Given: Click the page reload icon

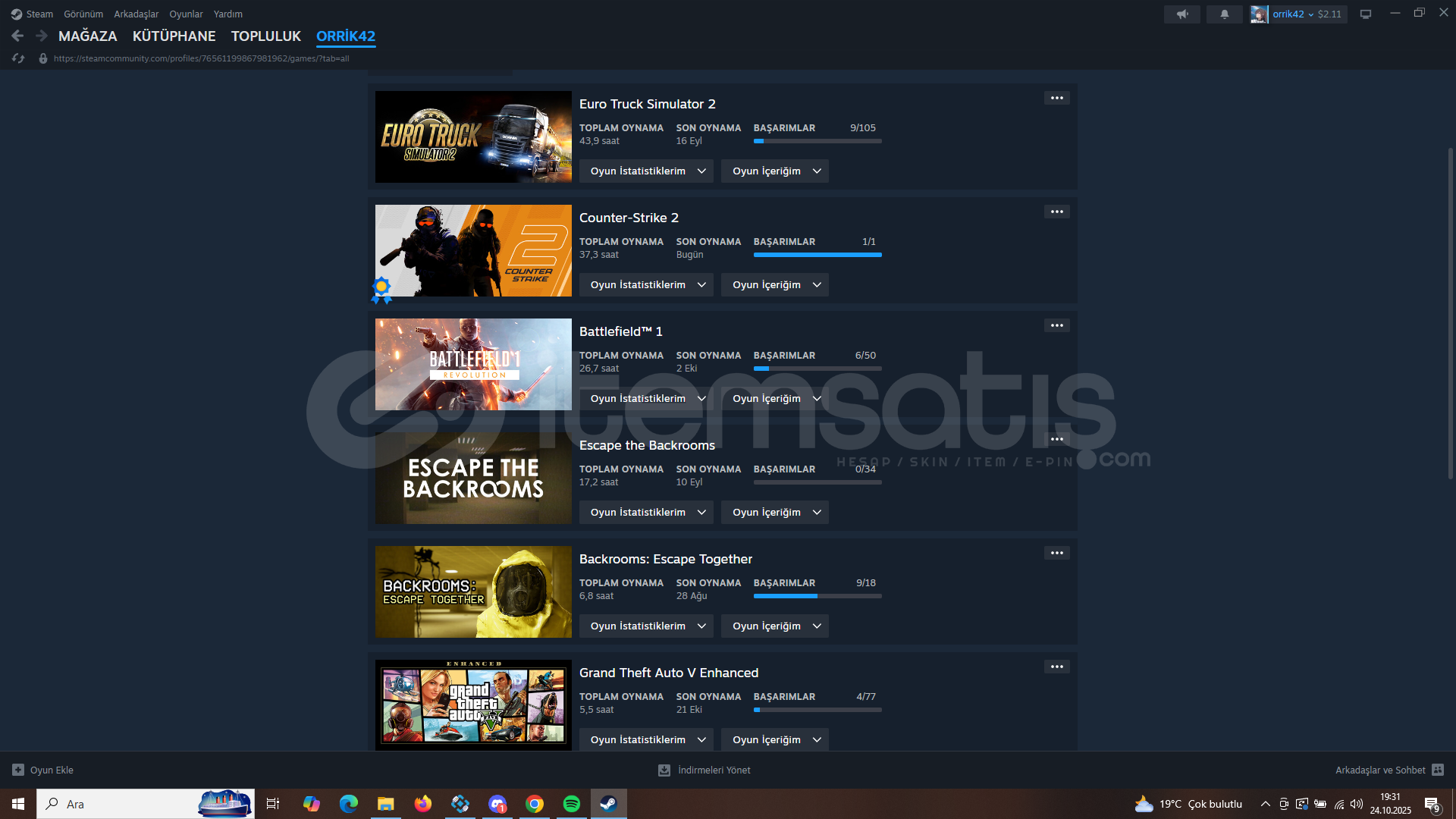Looking at the screenshot, I should pos(18,58).
